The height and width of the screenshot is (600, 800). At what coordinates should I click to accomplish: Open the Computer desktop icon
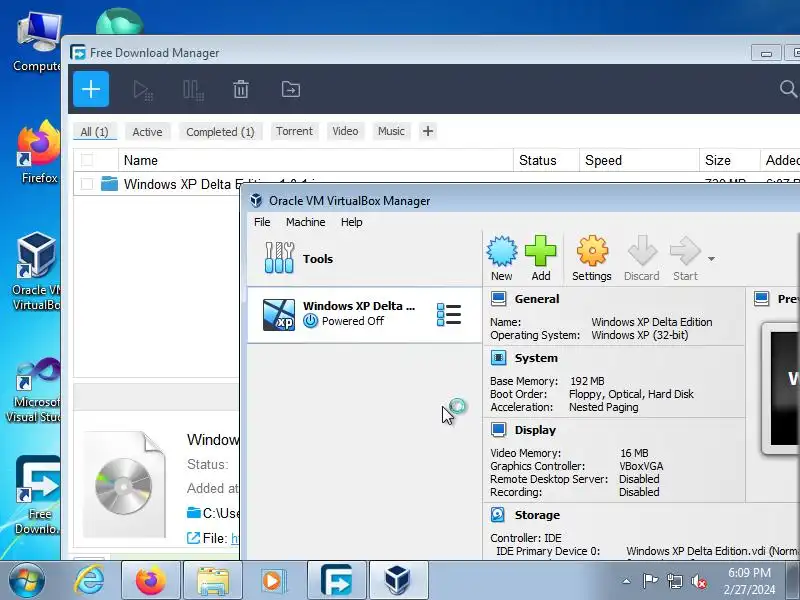pyautogui.click(x=37, y=42)
